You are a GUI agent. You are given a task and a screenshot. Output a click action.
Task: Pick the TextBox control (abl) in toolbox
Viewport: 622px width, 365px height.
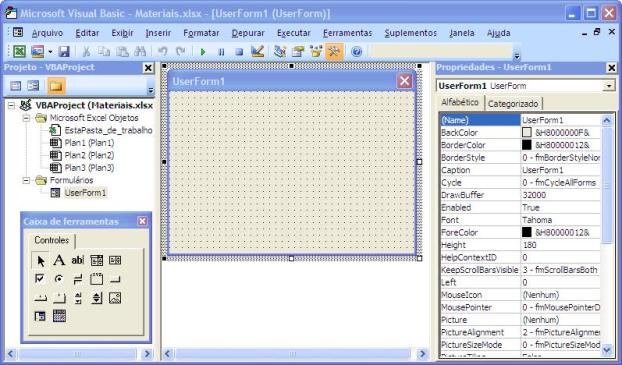(x=77, y=260)
